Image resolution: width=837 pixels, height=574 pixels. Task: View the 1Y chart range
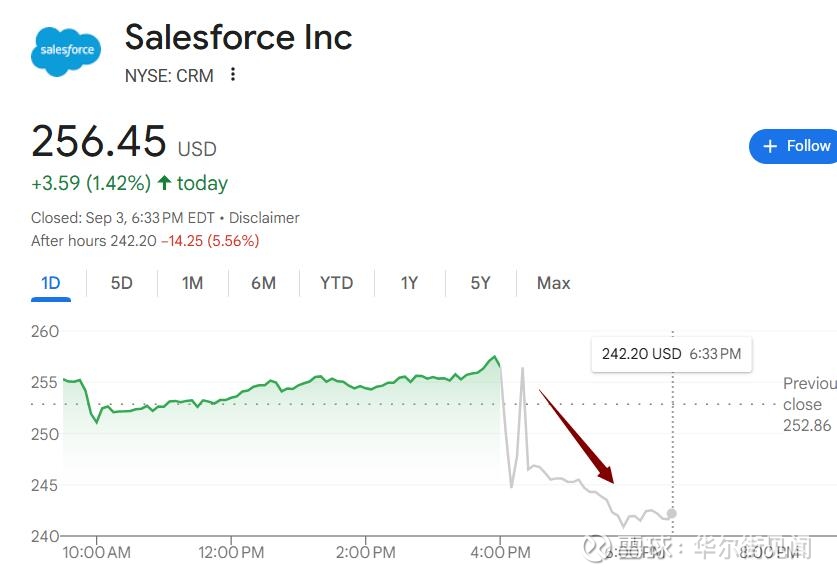click(x=409, y=283)
